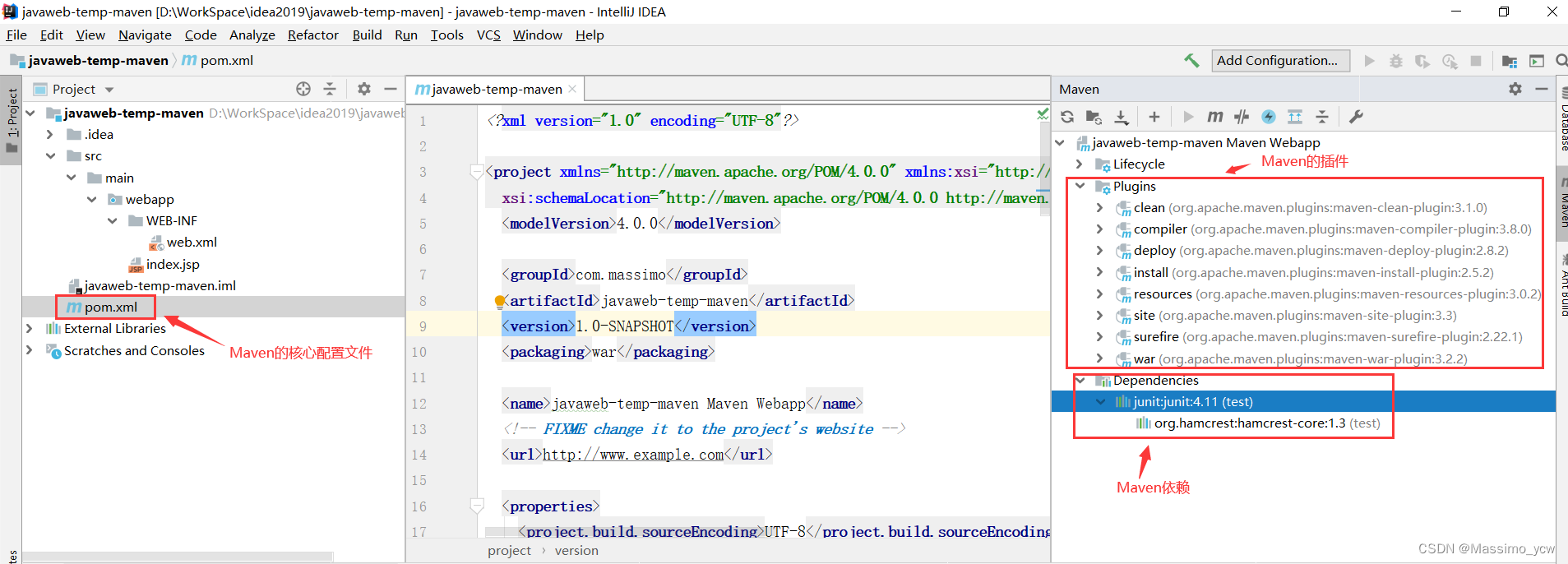The height and width of the screenshot is (564, 1568).
Task: Click 'version' in editor breadcrumb bar
Action: (x=576, y=551)
